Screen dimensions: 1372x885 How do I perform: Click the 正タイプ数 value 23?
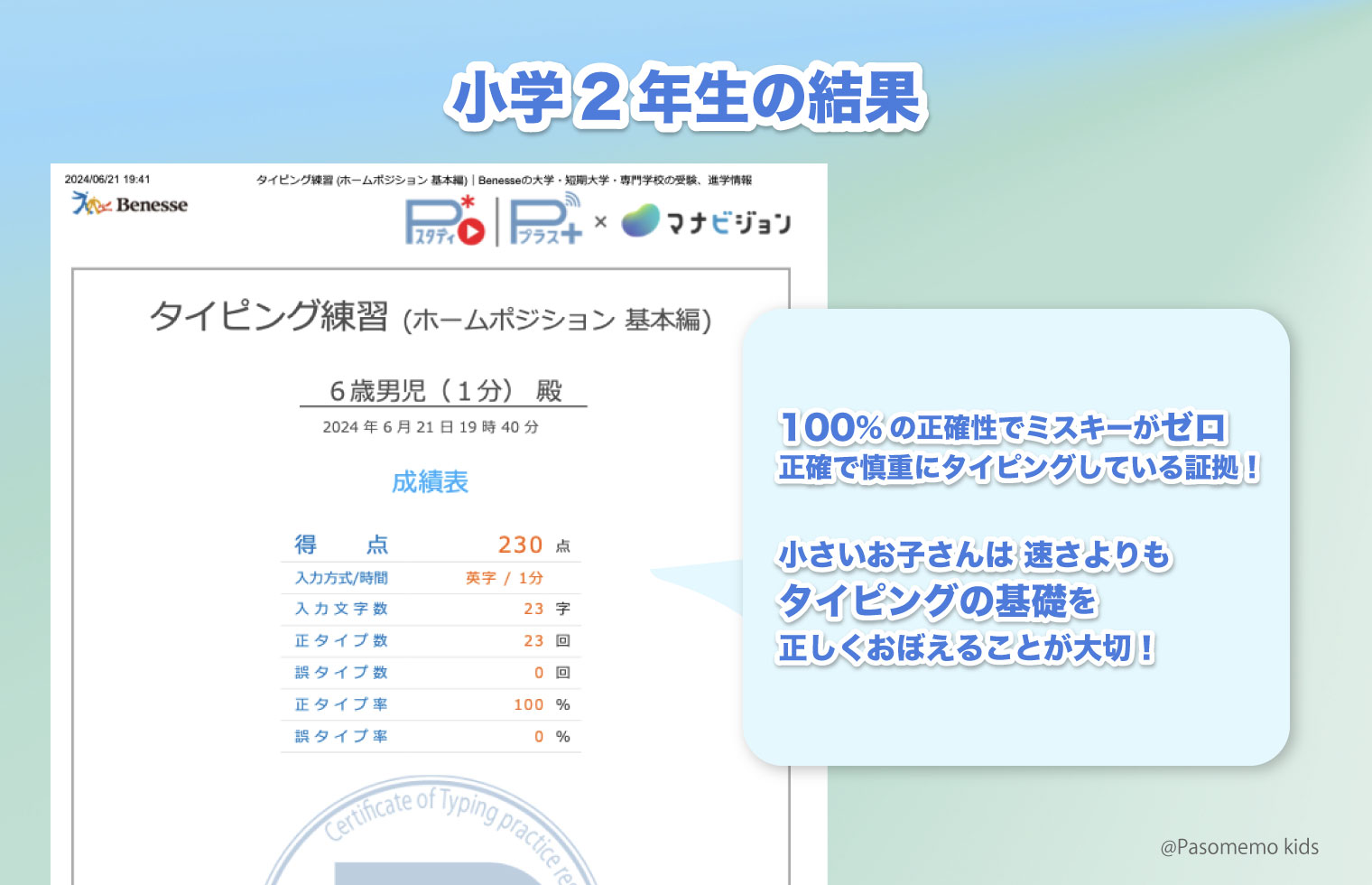533,640
